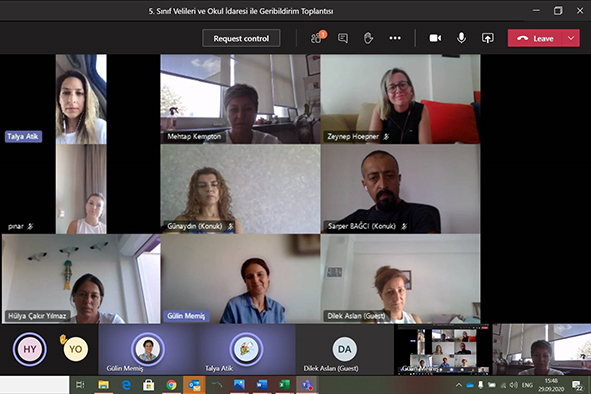Toggle the microphone mute

pyautogui.click(x=461, y=38)
